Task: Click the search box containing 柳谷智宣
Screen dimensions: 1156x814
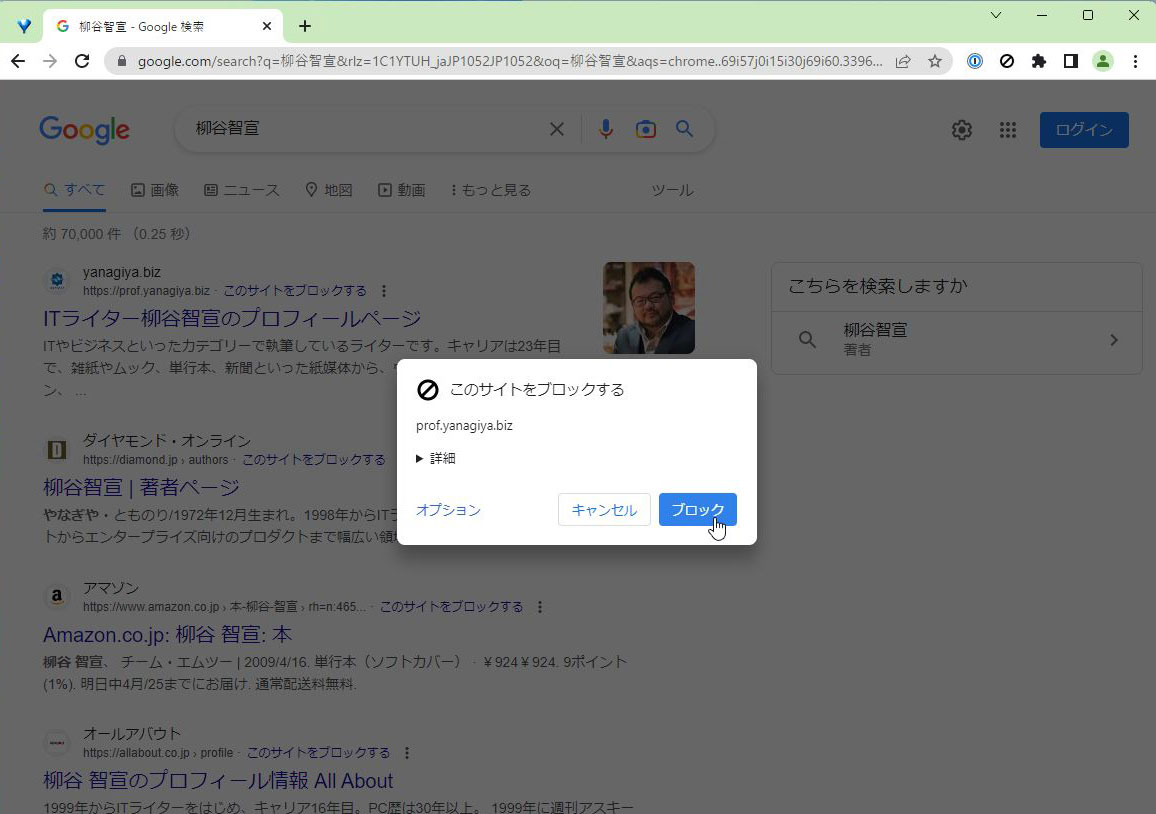Action: (x=360, y=129)
